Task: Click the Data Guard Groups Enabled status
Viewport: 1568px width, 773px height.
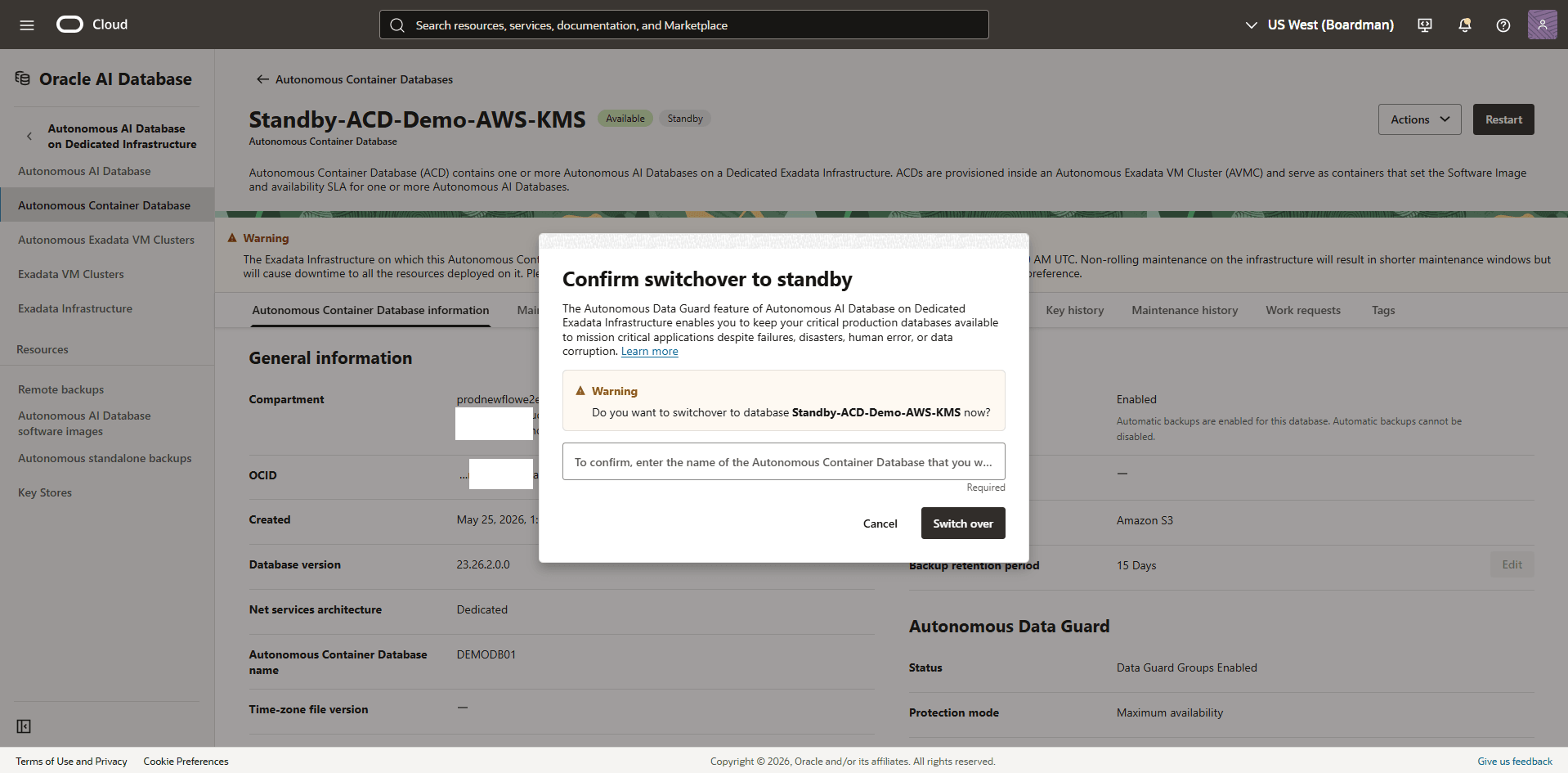Action: click(x=1187, y=667)
